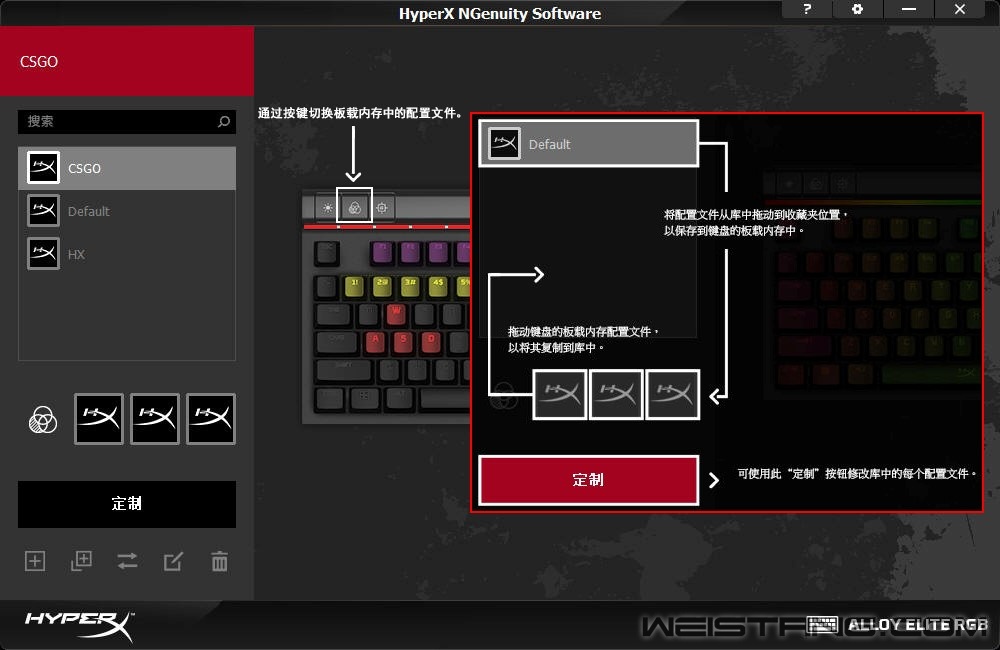The image size is (1000, 650).
Task: Delete the profile with the trash icon
Action: [x=219, y=561]
